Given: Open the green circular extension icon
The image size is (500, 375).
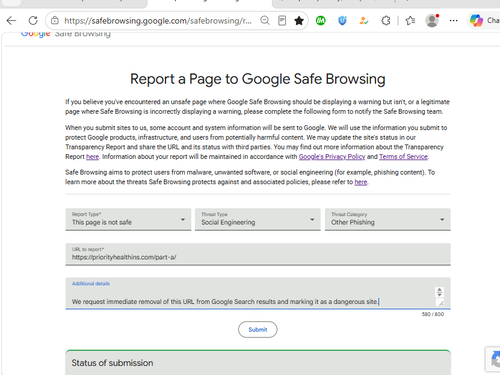Looking at the screenshot, I should (320, 21).
